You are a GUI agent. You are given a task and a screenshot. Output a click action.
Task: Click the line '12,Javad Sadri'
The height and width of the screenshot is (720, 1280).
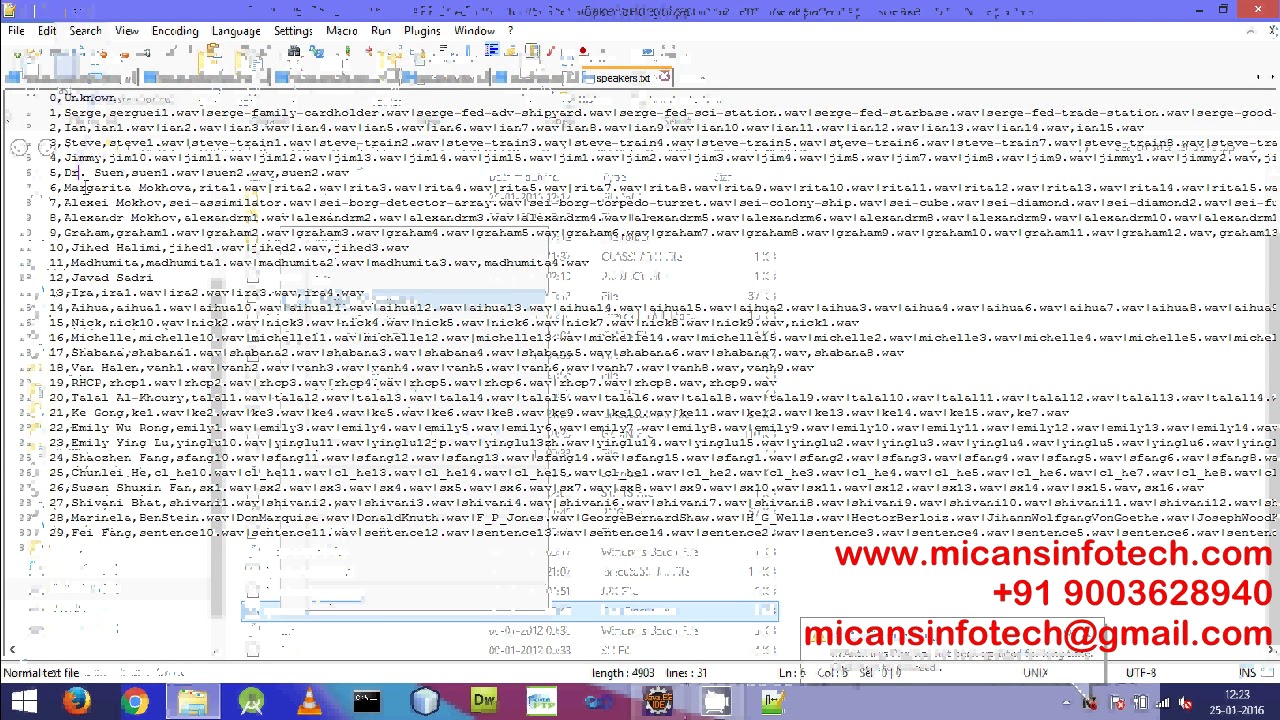point(101,278)
